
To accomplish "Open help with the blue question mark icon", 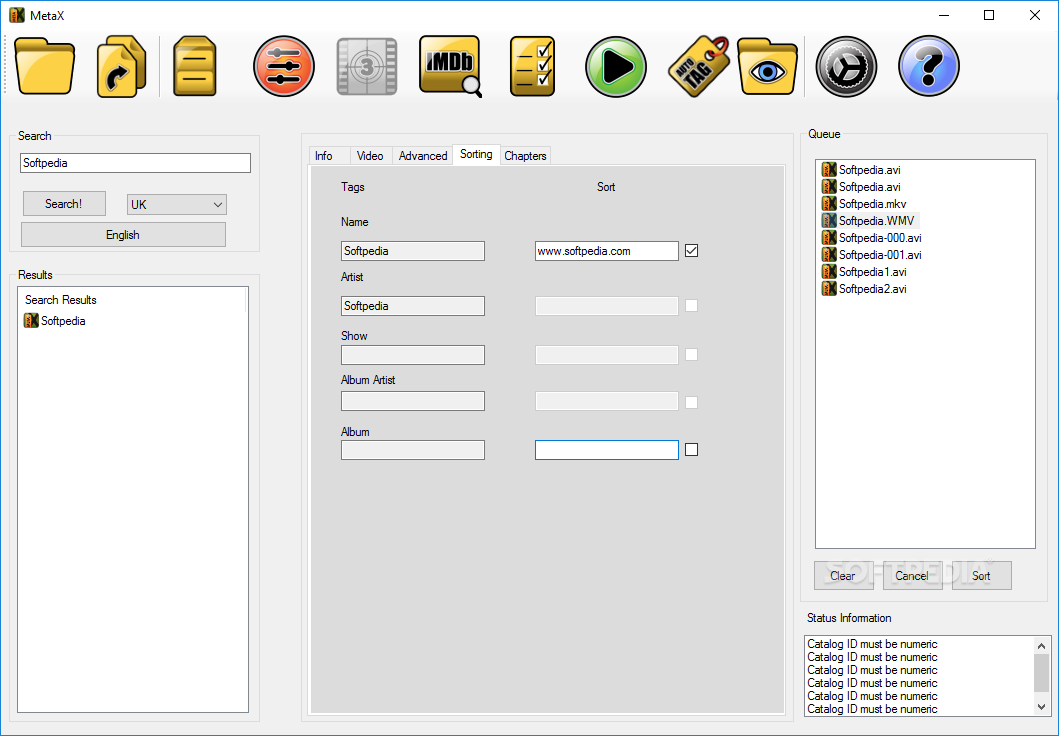I will coord(929,66).
